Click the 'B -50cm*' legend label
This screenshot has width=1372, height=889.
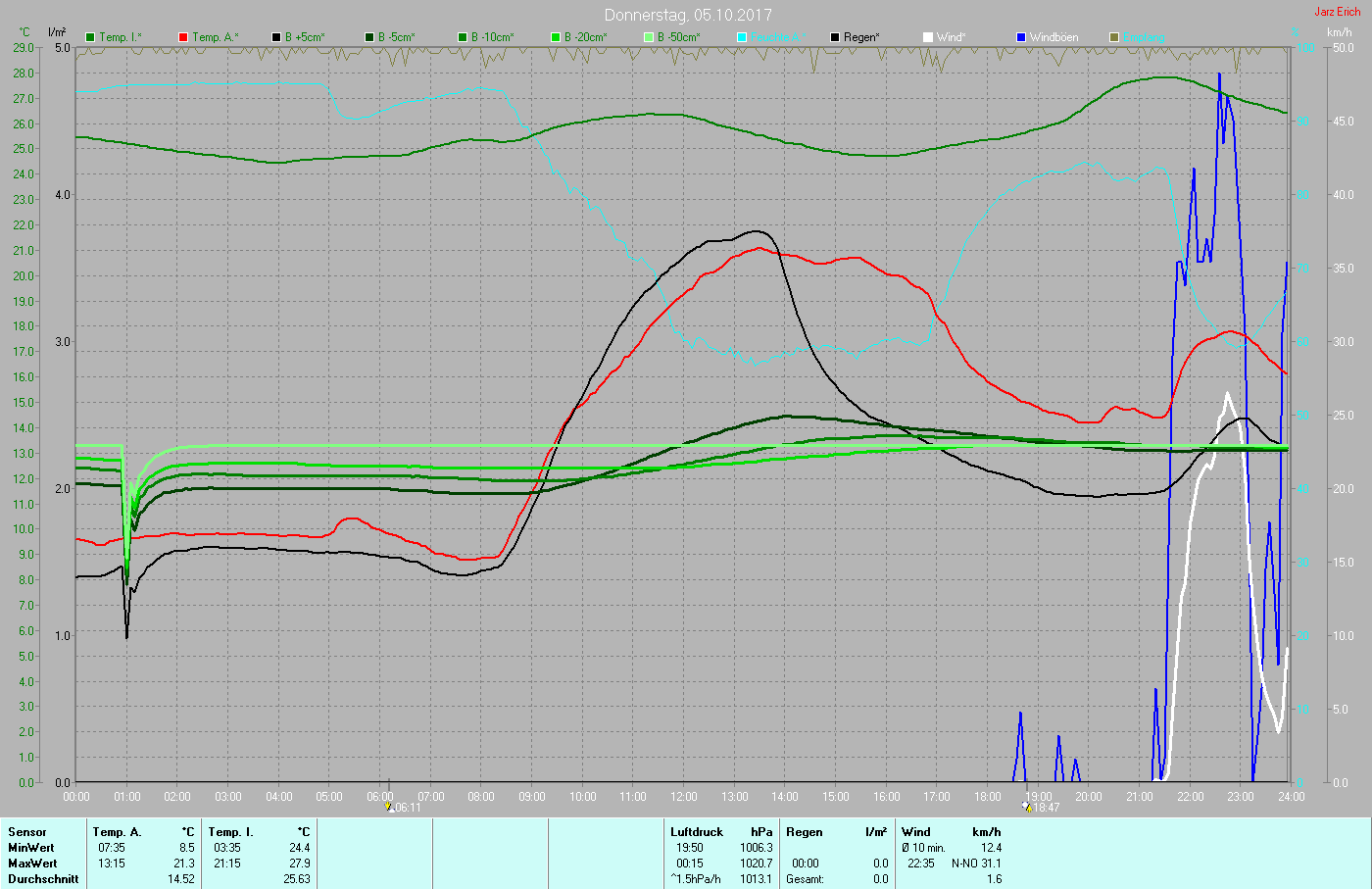coord(679,37)
